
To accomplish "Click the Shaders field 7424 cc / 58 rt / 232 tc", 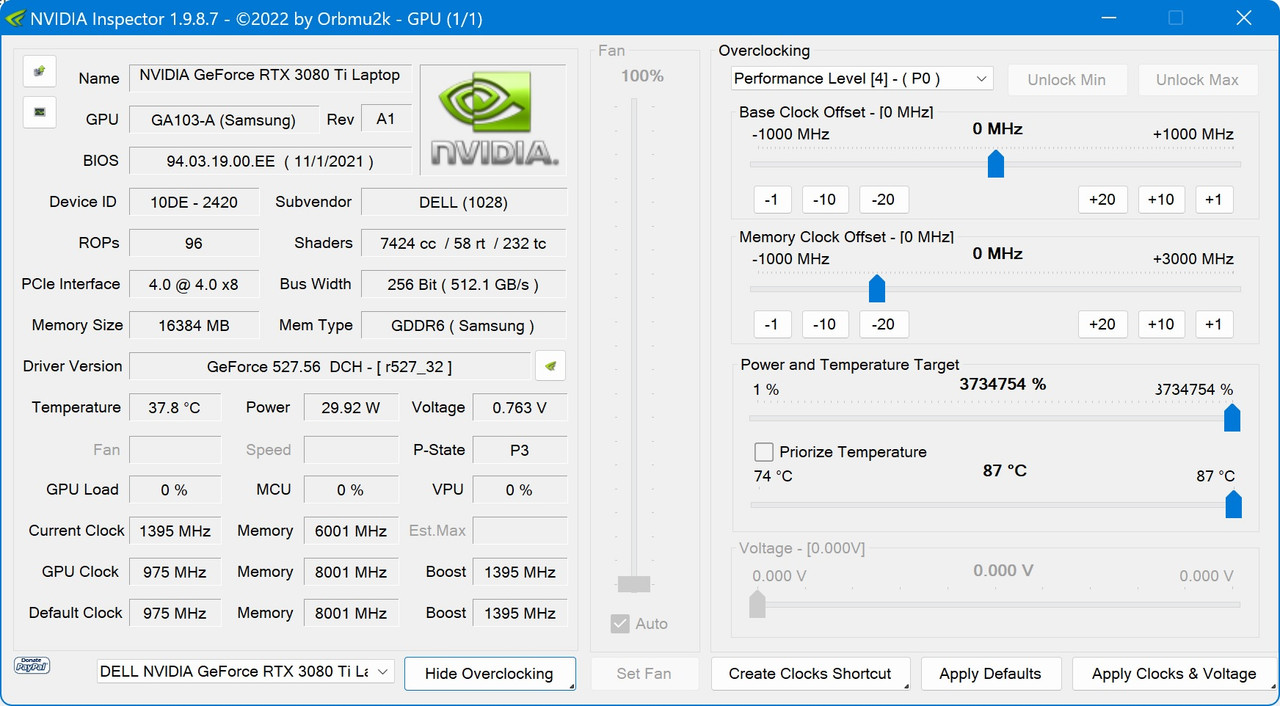I will tap(464, 243).
